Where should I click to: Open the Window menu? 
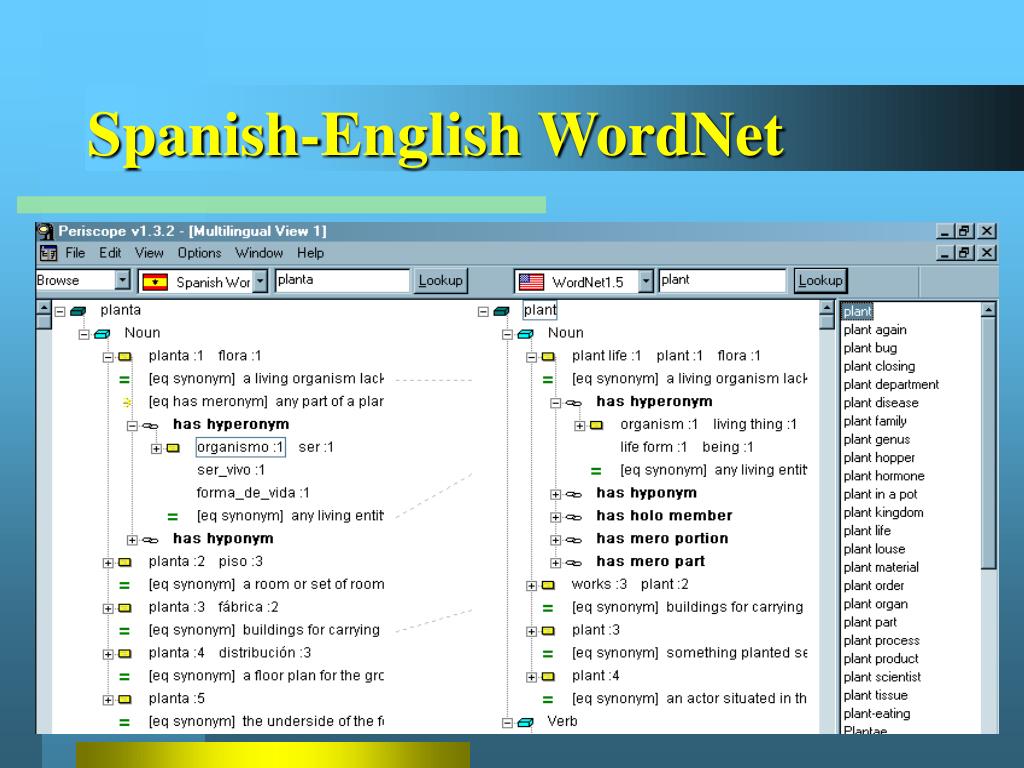point(259,253)
